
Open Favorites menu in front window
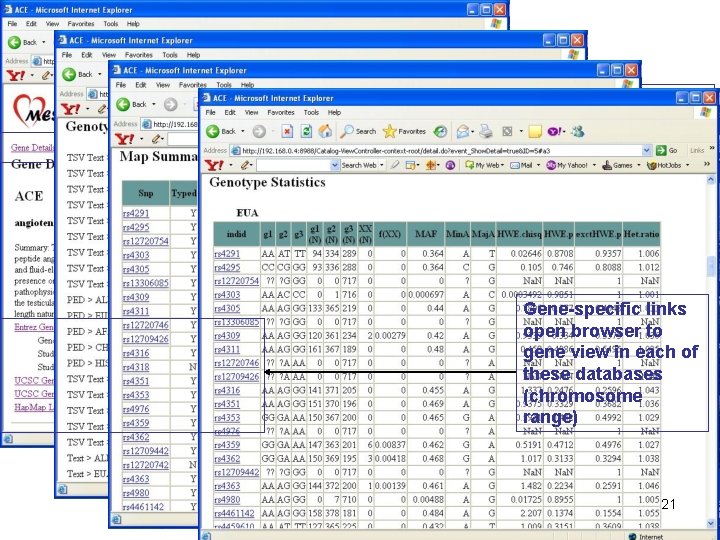coord(281,112)
